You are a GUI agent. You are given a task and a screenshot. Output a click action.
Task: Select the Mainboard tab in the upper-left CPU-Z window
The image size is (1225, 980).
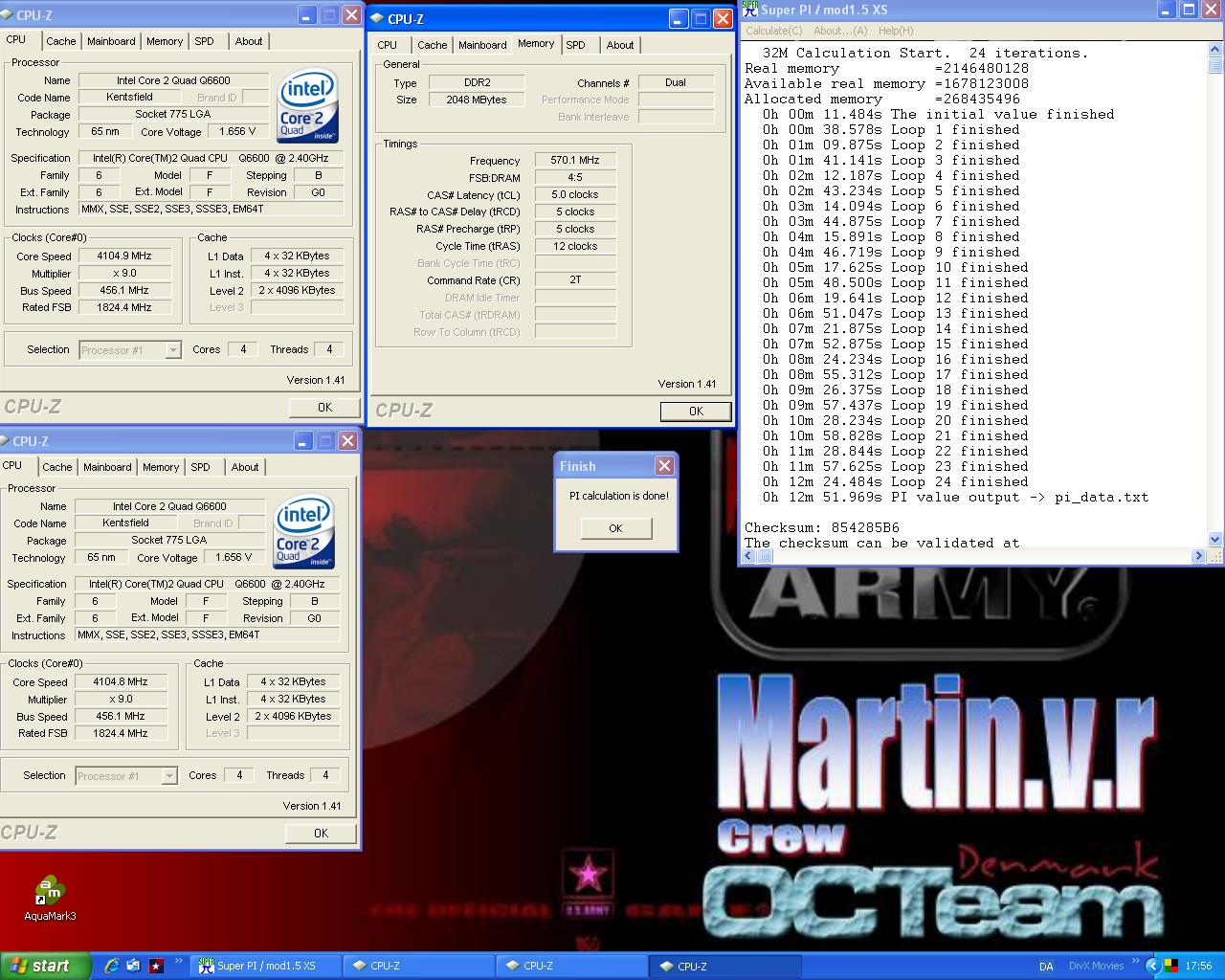(111, 41)
